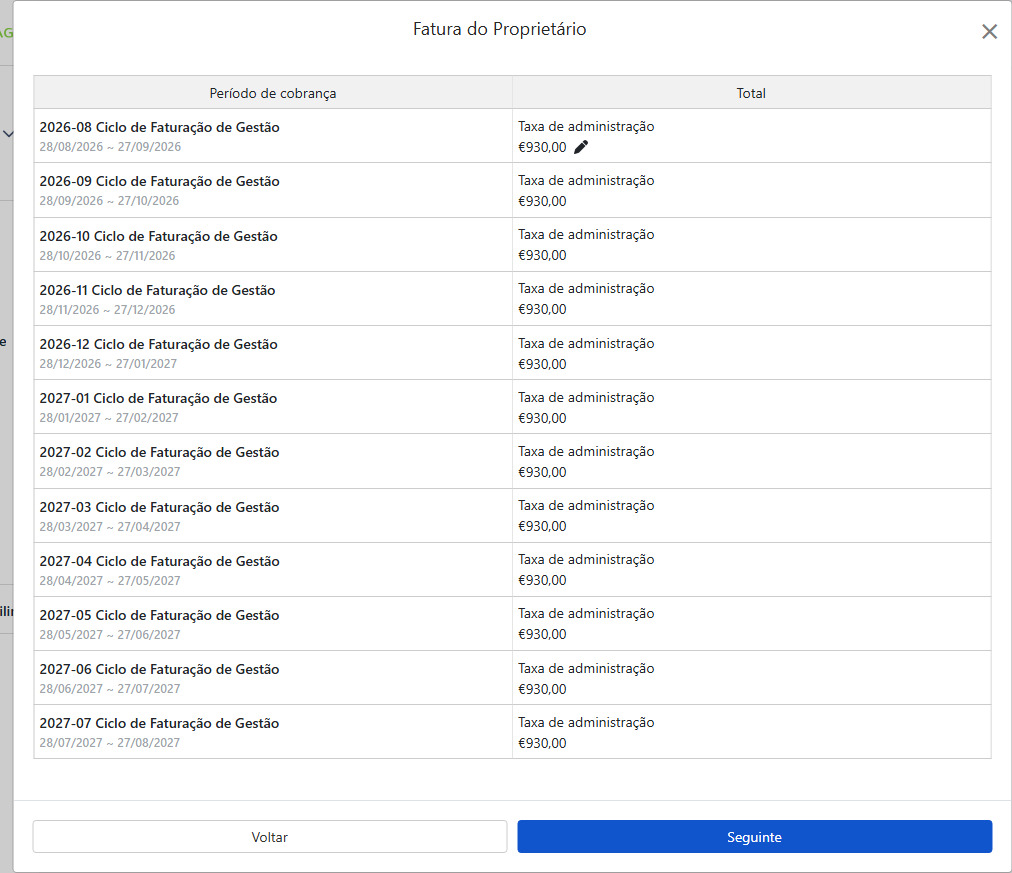Viewport: 1012px width, 873px height.
Task: Select date range 28/04/2027 ~ 27/05/2027
Action: tap(110, 581)
